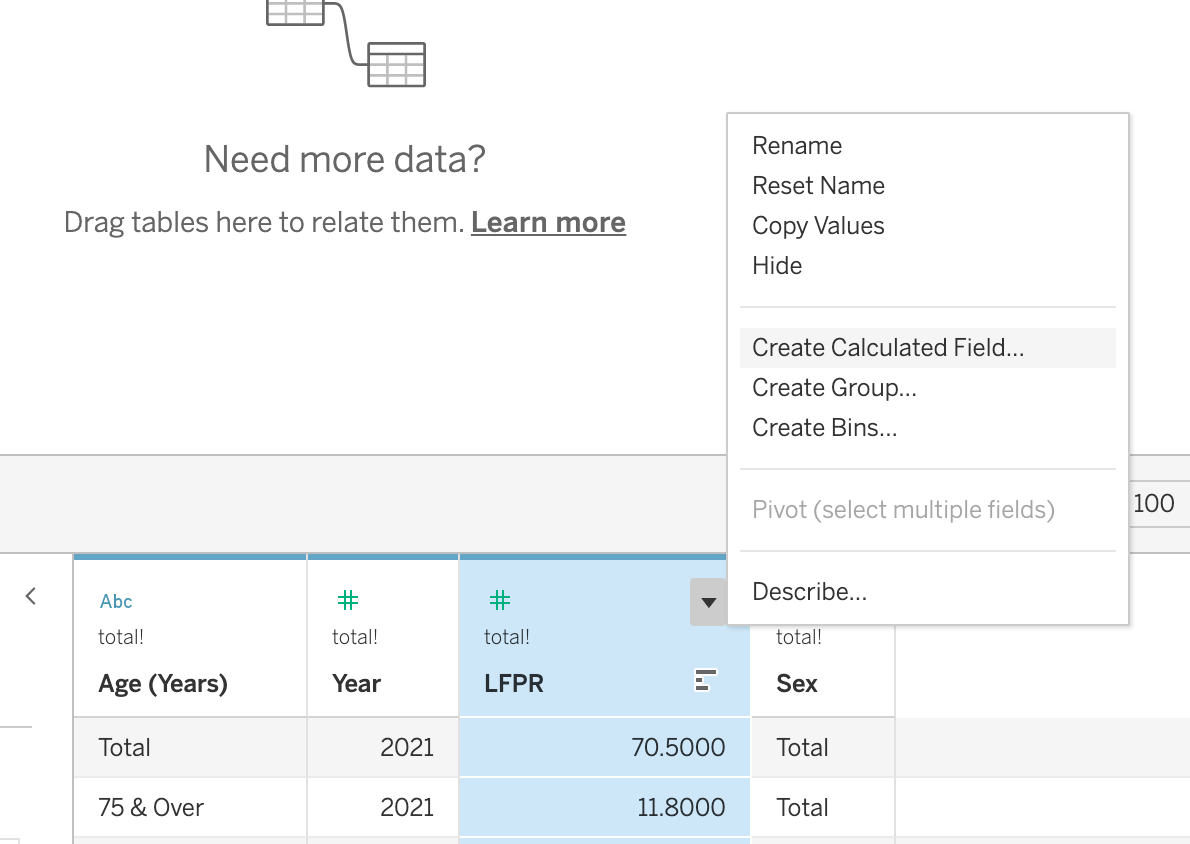This screenshot has height=844, width=1190.
Task: Select the Age (Years) column header
Action: point(163,684)
